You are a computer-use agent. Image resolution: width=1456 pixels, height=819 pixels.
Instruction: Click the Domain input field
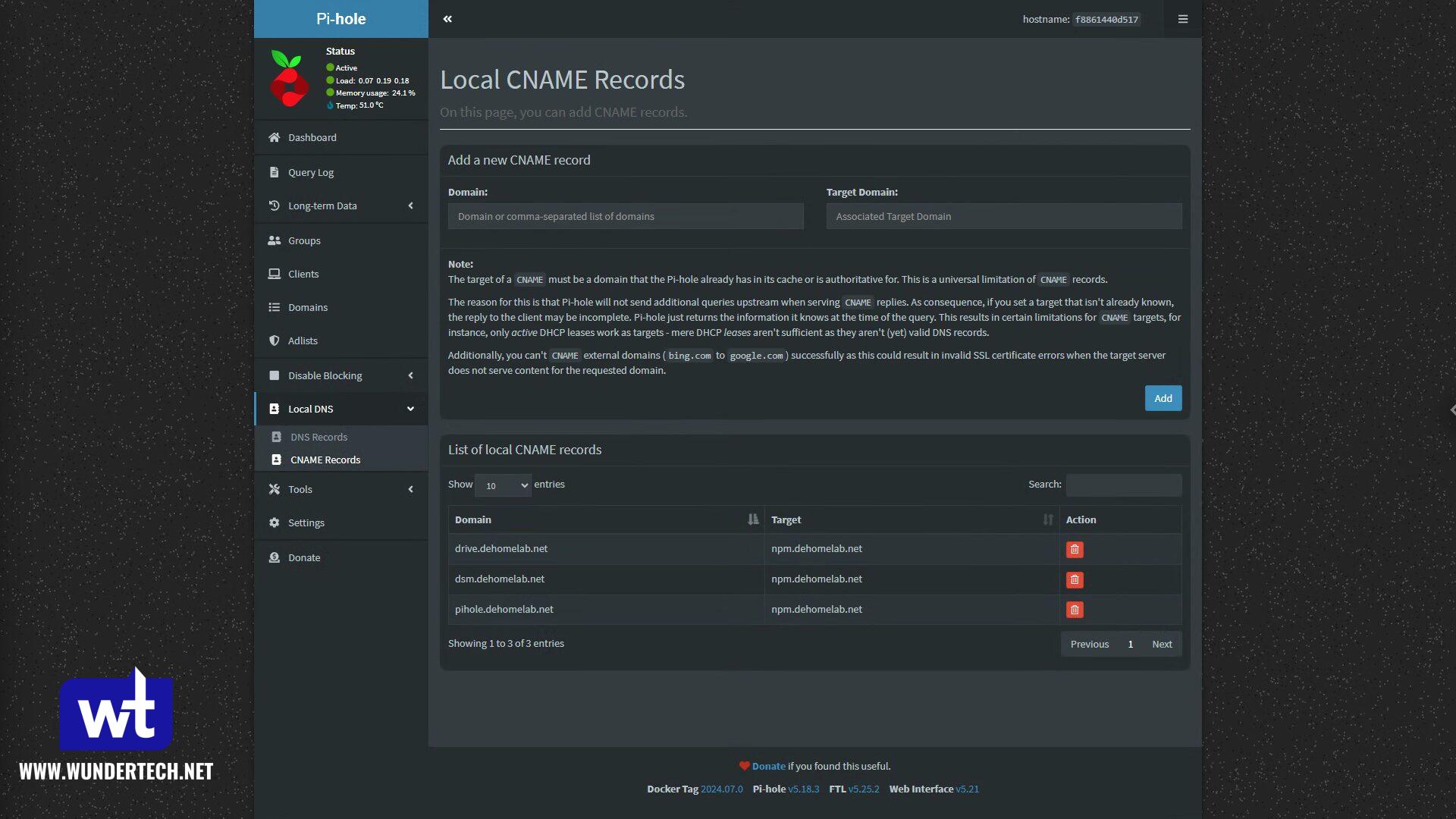click(626, 216)
